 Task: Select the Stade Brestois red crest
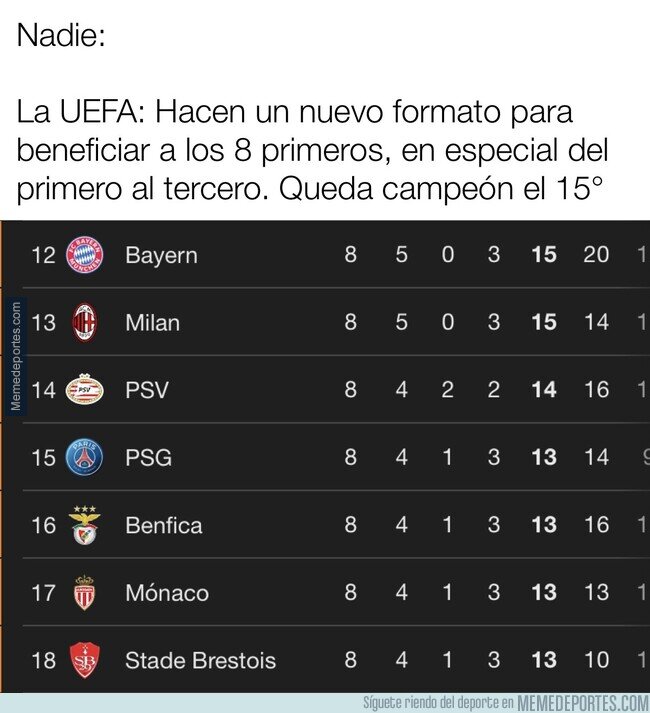[84, 660]
